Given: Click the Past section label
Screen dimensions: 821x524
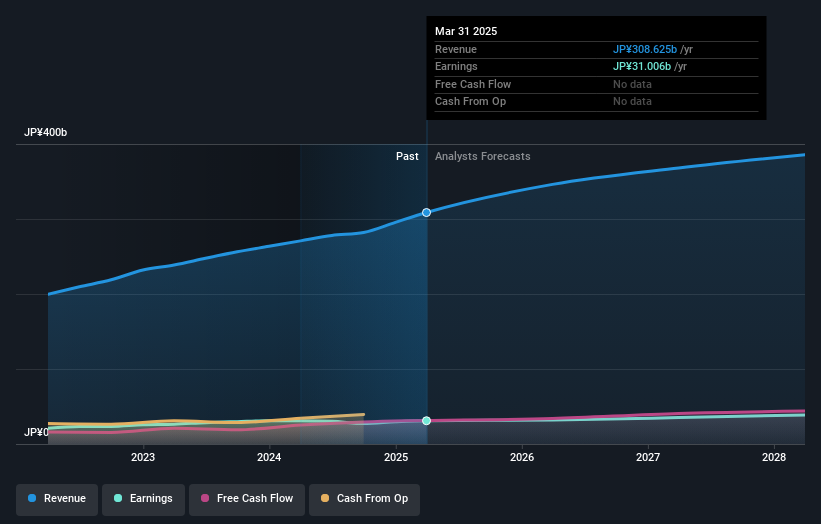Looking at the screenshot, I should 407,157.
